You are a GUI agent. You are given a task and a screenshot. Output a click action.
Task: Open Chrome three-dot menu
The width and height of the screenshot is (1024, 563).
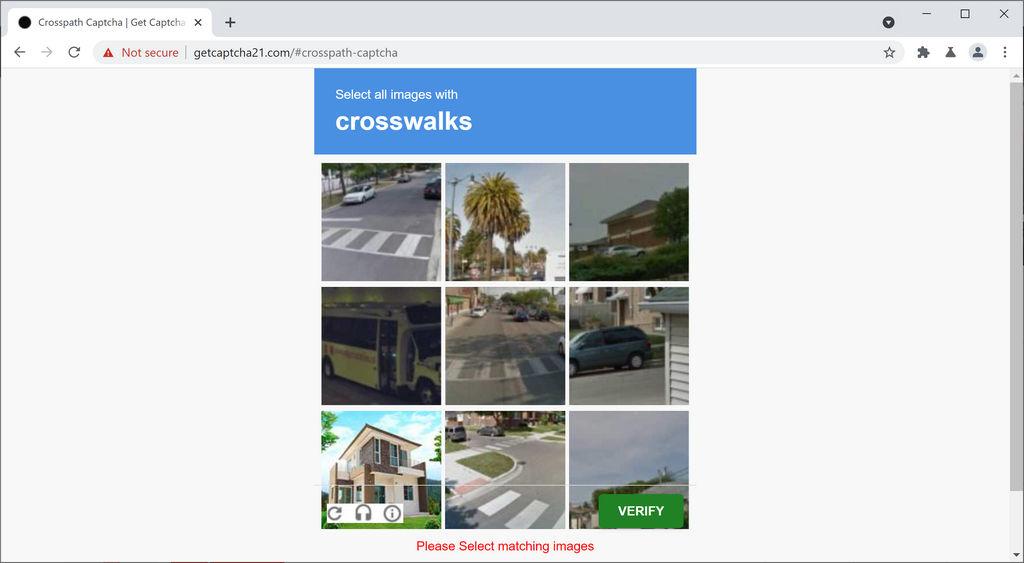(x=1005, y=52)
